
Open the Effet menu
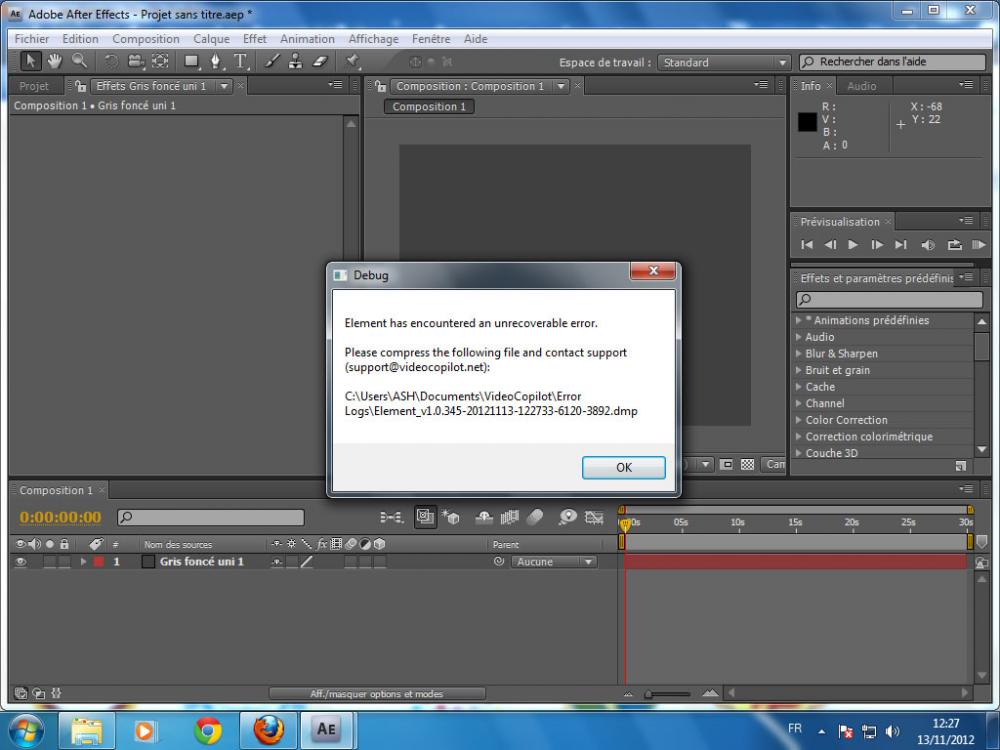click(254, 39)
